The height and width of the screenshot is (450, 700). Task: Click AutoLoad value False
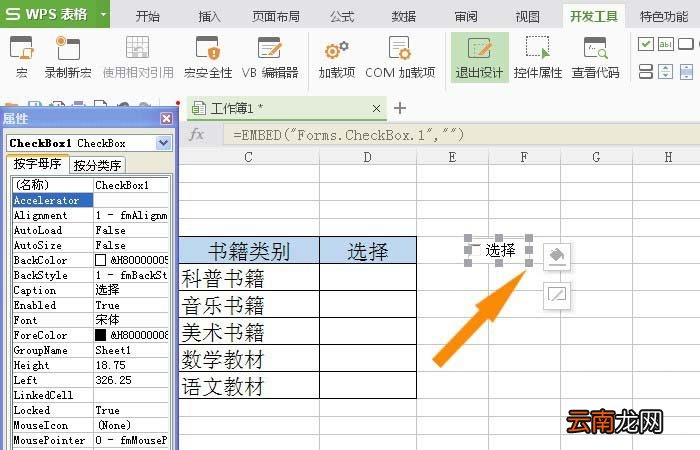click(x=131, y=230)
